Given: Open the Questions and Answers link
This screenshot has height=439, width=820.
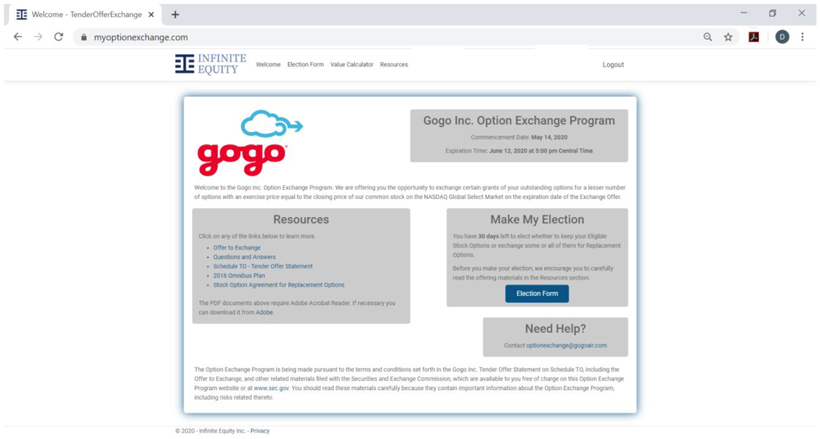Looking at the screenshot, I should (244, 257).
